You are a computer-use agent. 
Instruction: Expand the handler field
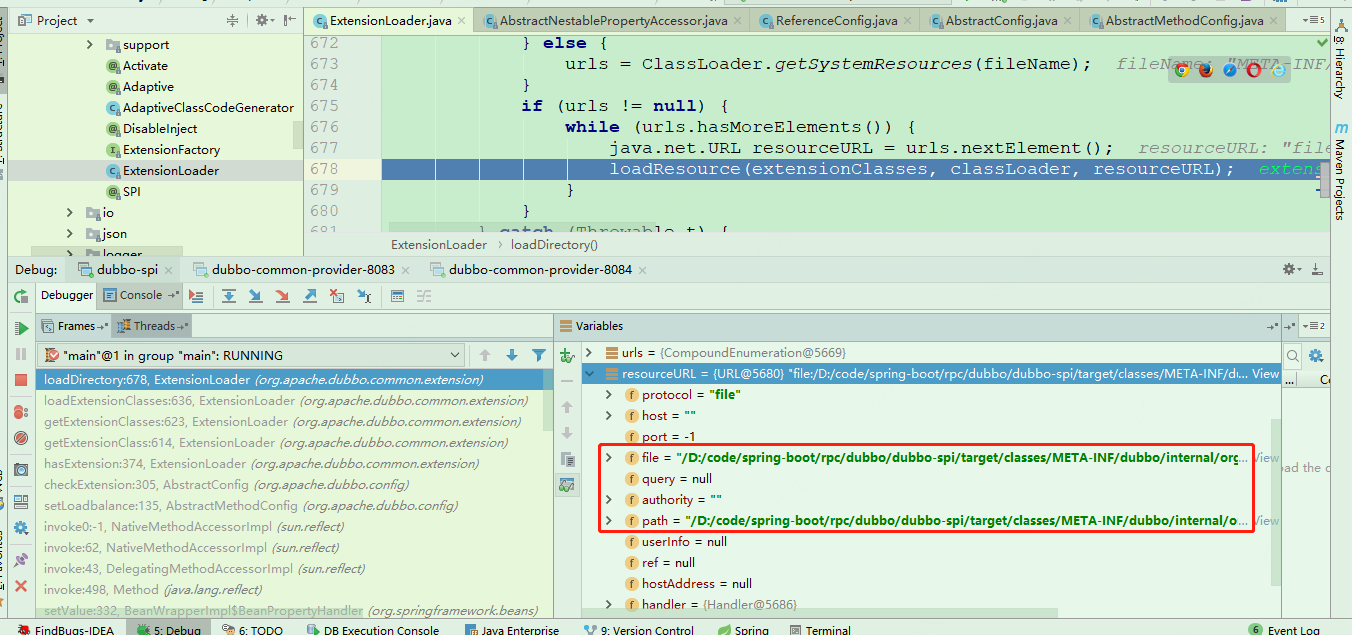point(609,605)
